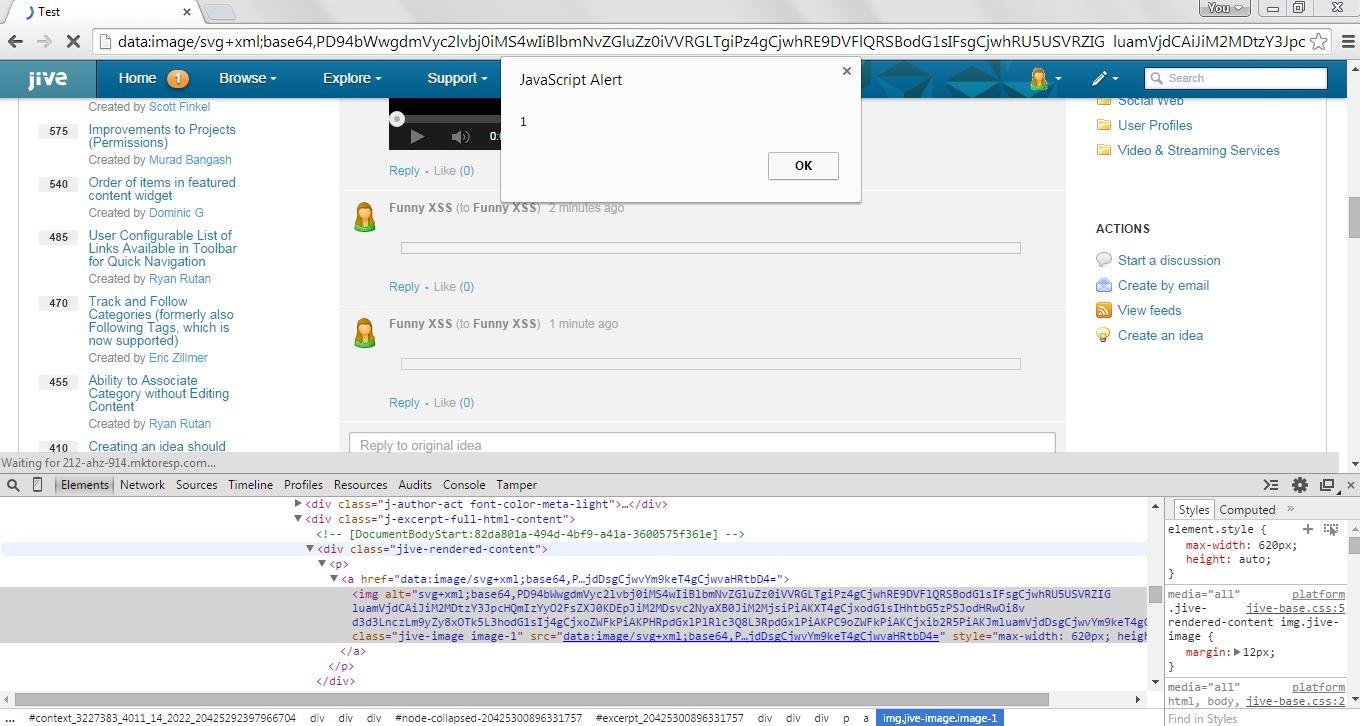Close the JavaScript Alert dialog with X
Image resolution: width=1360 pixels, height=726 pixels.
(847, 71)
